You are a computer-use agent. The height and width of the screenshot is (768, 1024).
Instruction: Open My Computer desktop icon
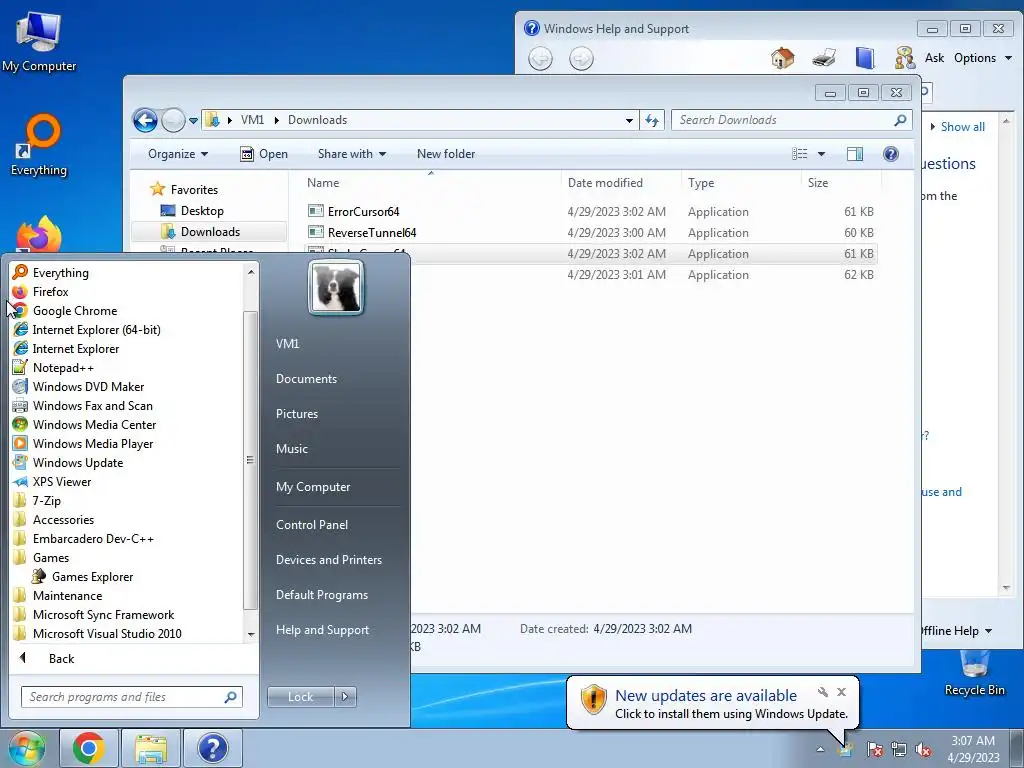point(39,40)
